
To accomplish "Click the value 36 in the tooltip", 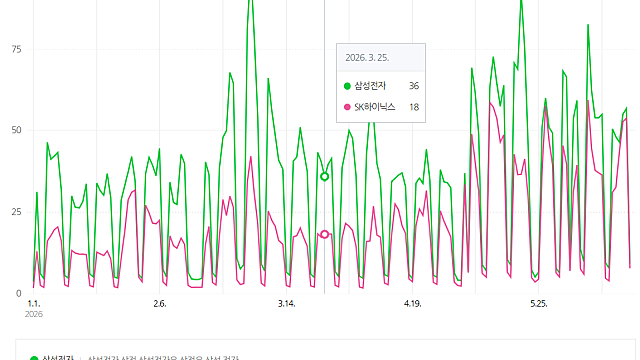I will click(414, 86).
